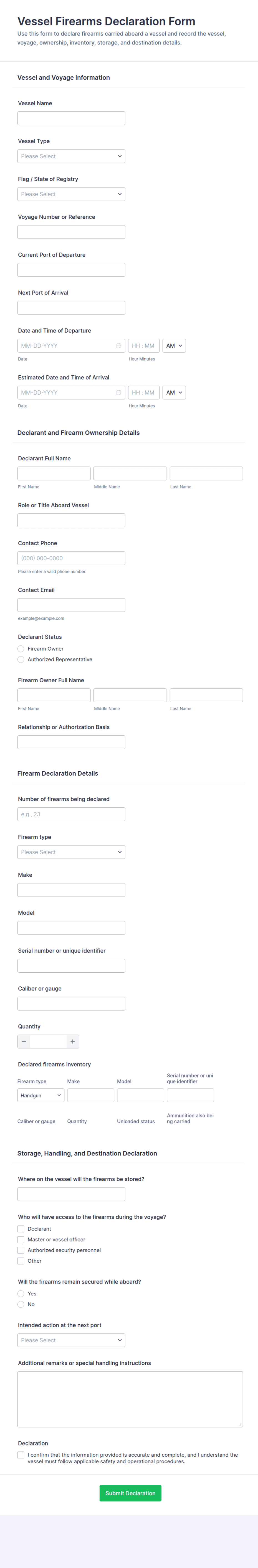This screenshot has width=258, height=1568.
Task: Open the Vessel Type dropdown
Action: click(x=71, y=156)
